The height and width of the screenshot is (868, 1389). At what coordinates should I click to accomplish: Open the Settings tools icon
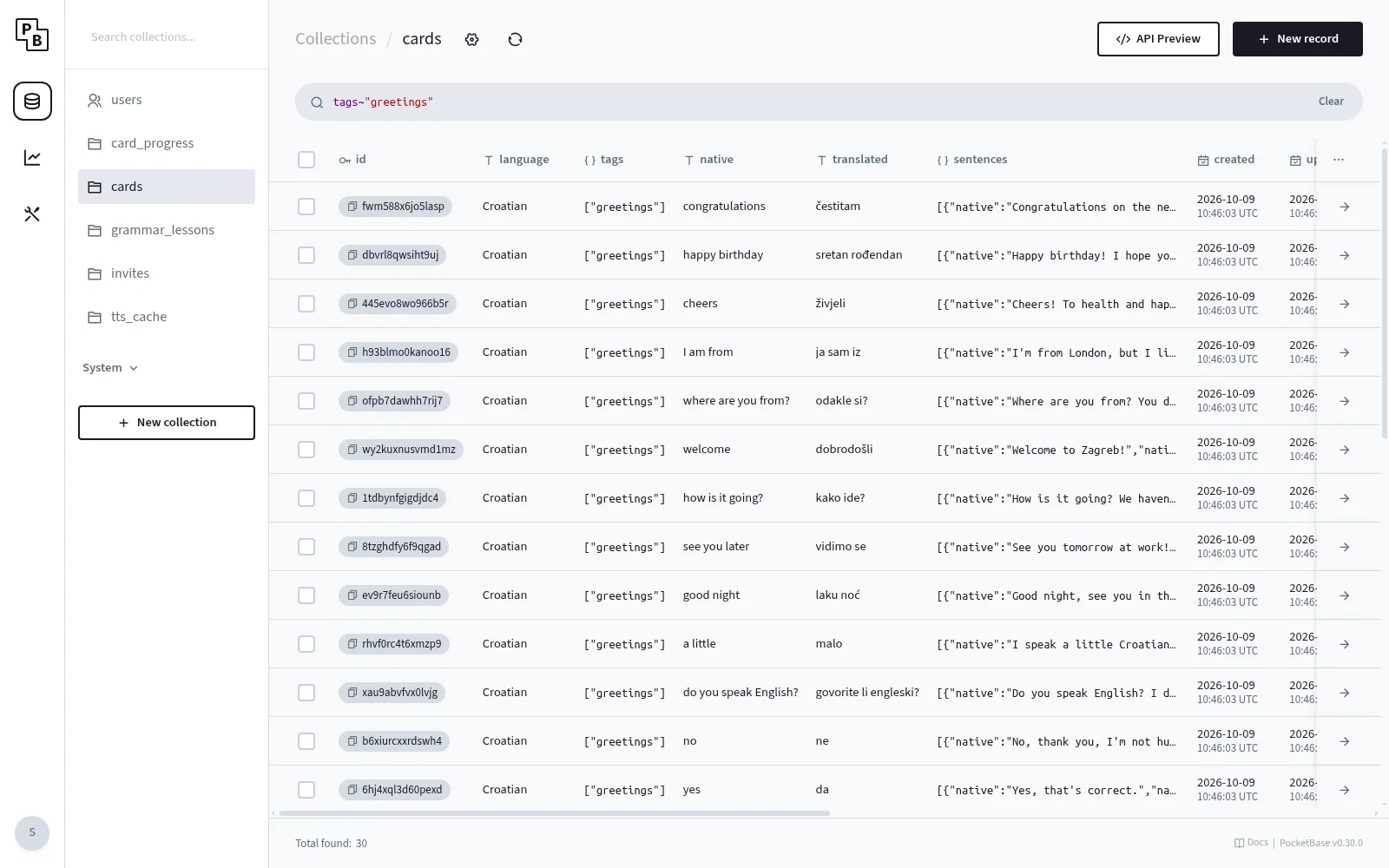click(x=32, y=214)
